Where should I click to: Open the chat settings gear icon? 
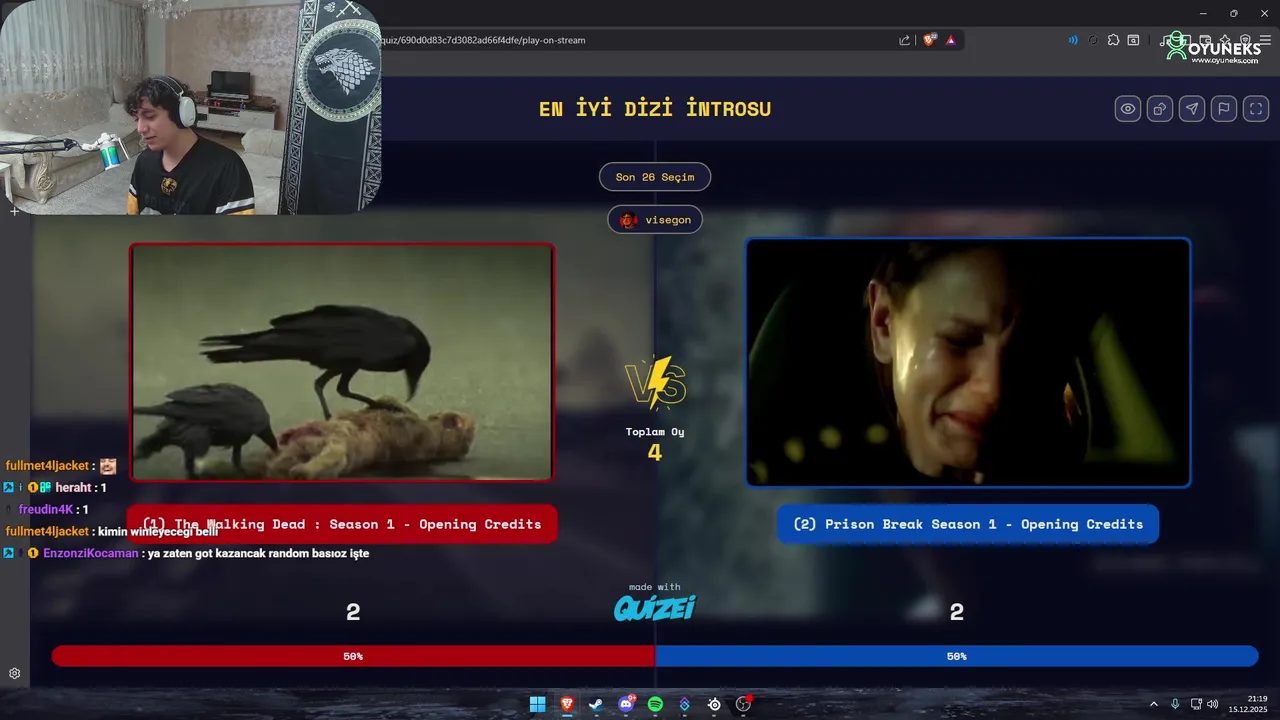pyautogui.click(x=15, y=674)
